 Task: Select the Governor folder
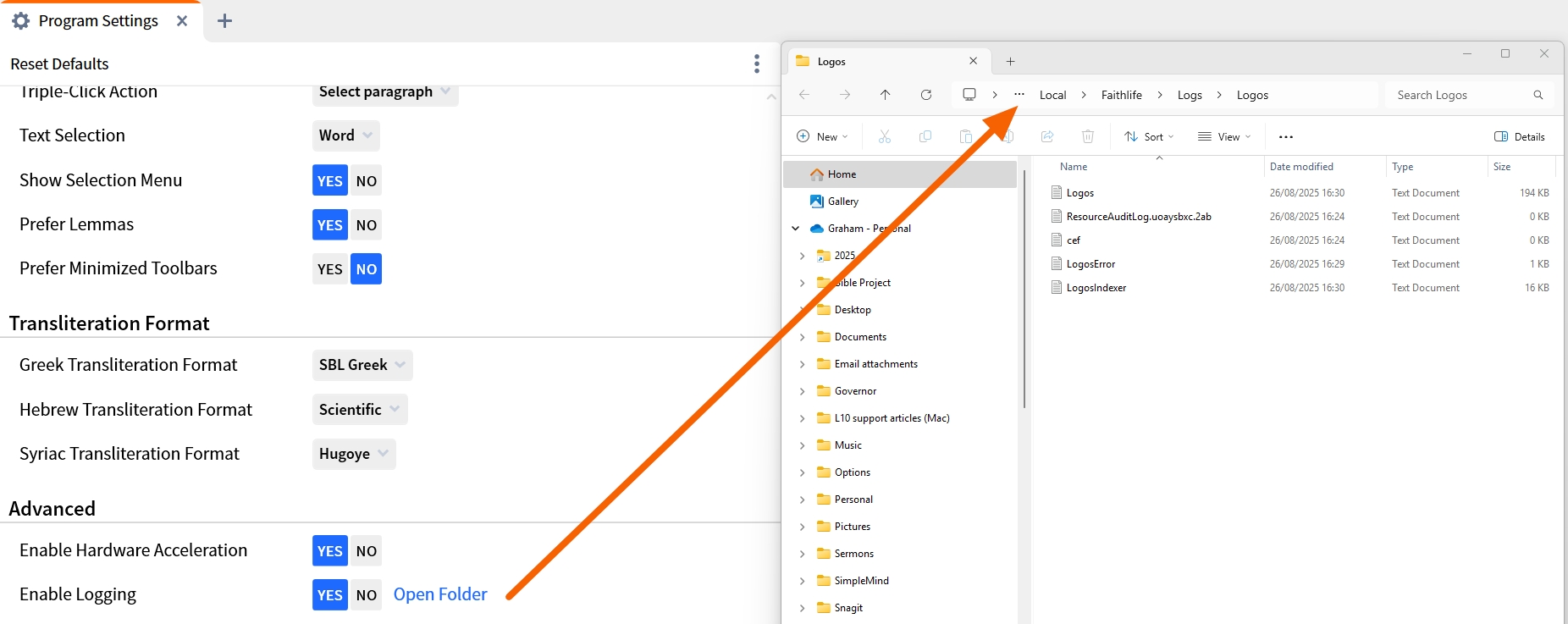[x=855, y=391]
